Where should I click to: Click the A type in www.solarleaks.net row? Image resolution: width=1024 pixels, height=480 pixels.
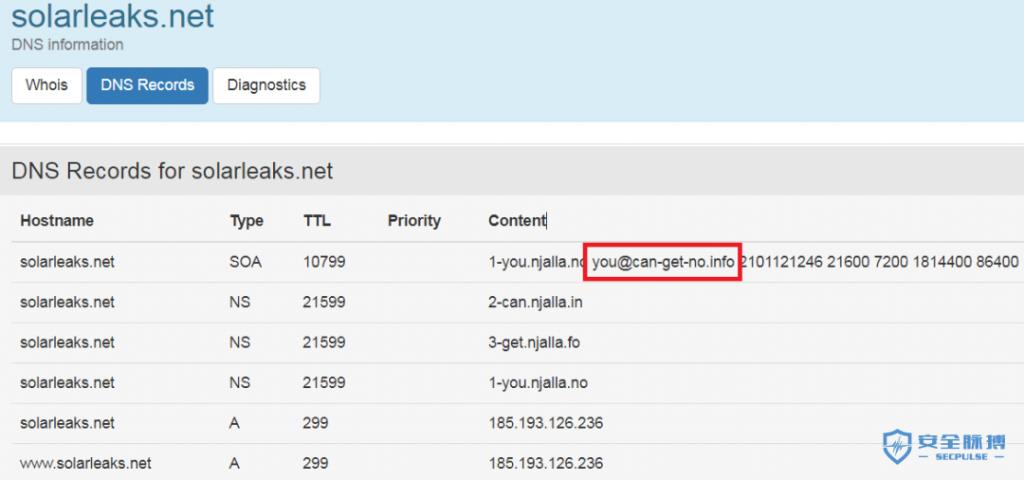pos(235,464)
